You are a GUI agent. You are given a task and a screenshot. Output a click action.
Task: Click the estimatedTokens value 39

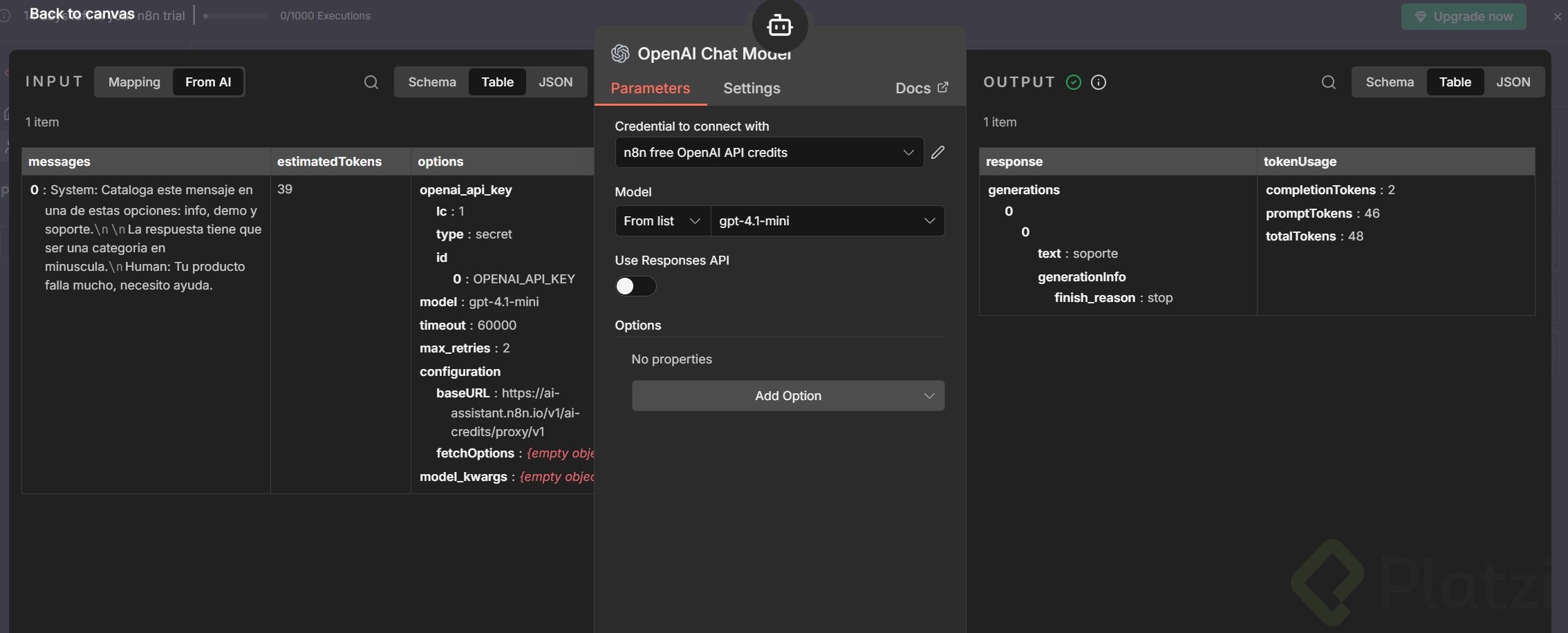tap(285, 189)
